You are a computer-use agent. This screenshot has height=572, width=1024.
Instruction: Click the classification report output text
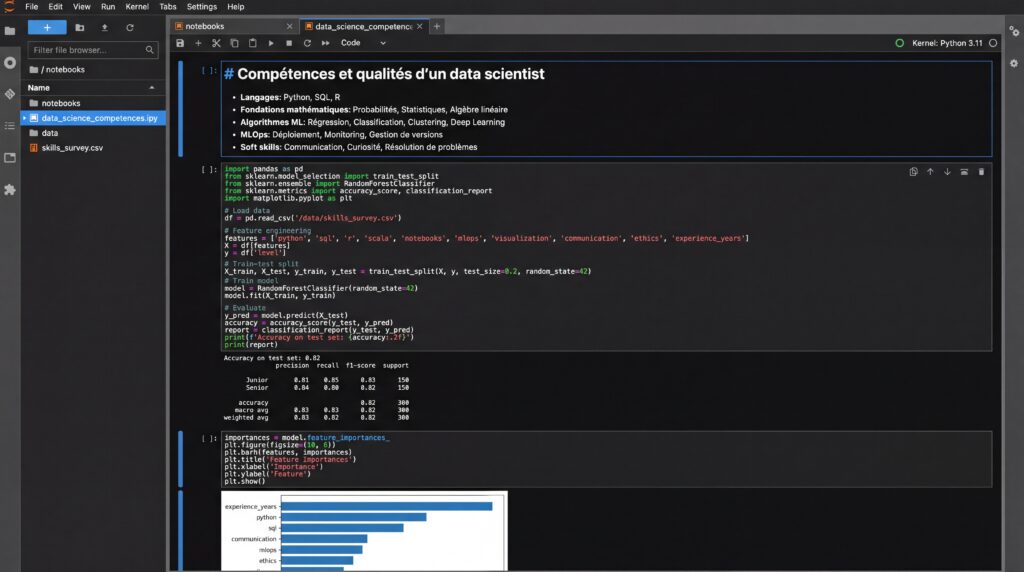(x=316, y=388)
